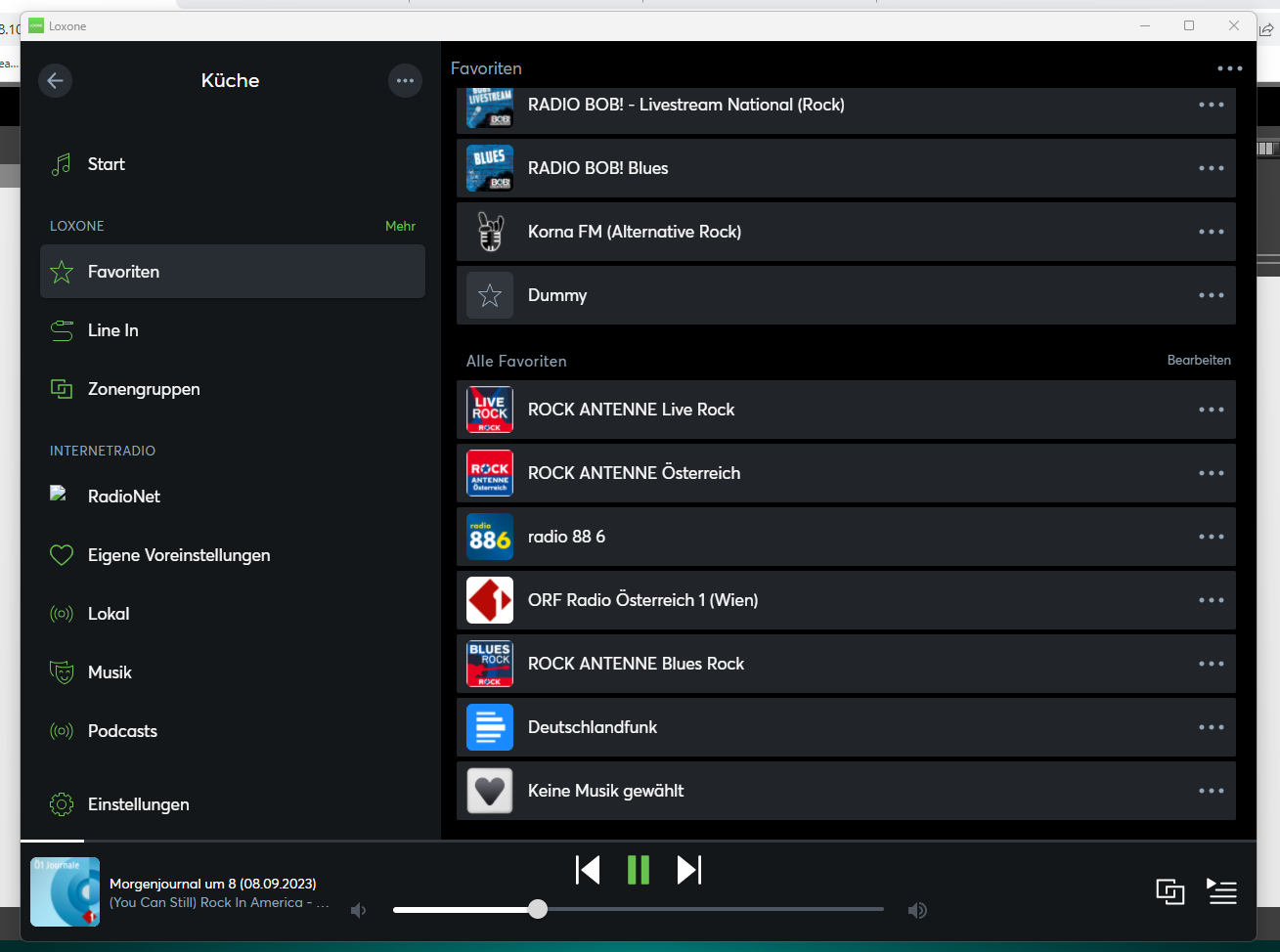Click the Line In cable icon
1280x952 pixels.
point(62,330)
